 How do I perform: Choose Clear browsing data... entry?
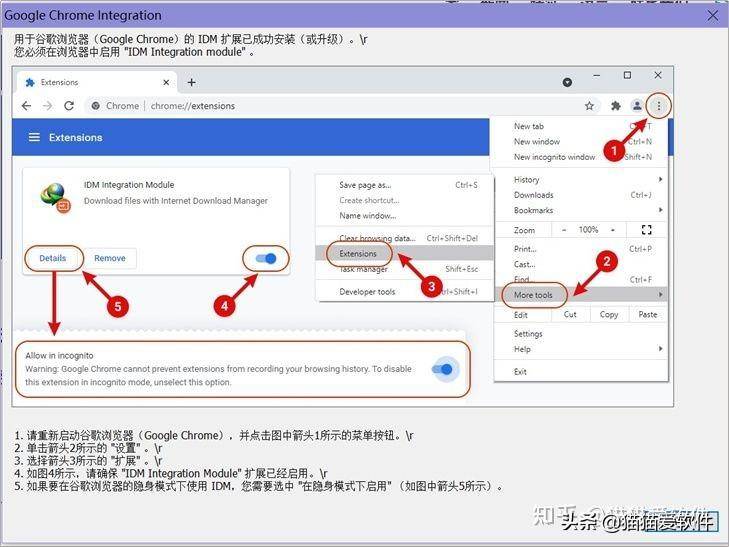[x=404, y=238]
